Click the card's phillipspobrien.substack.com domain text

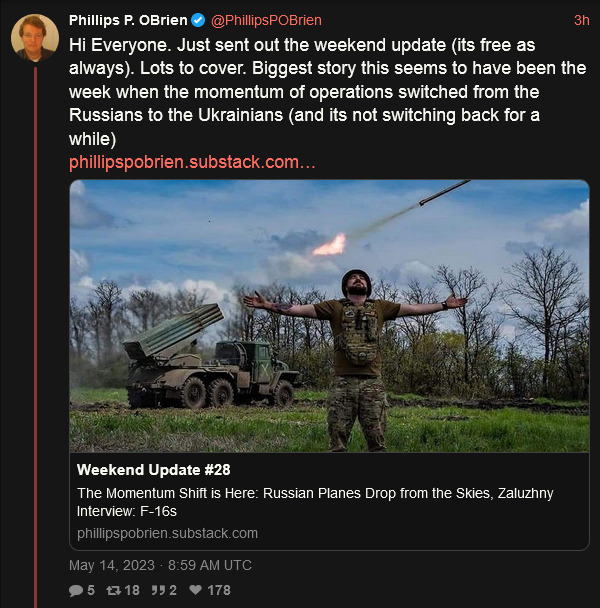click(x=167, y=533)
